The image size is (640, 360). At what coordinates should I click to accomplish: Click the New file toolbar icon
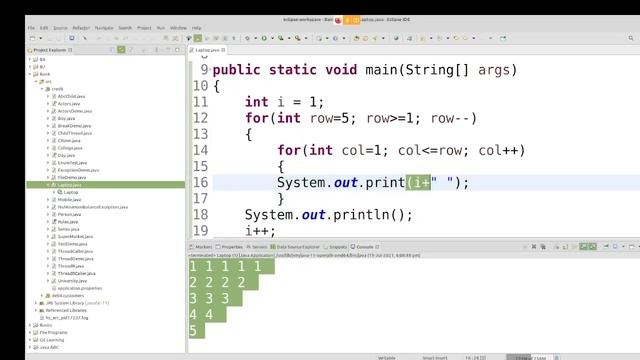[x=32, y=38]
